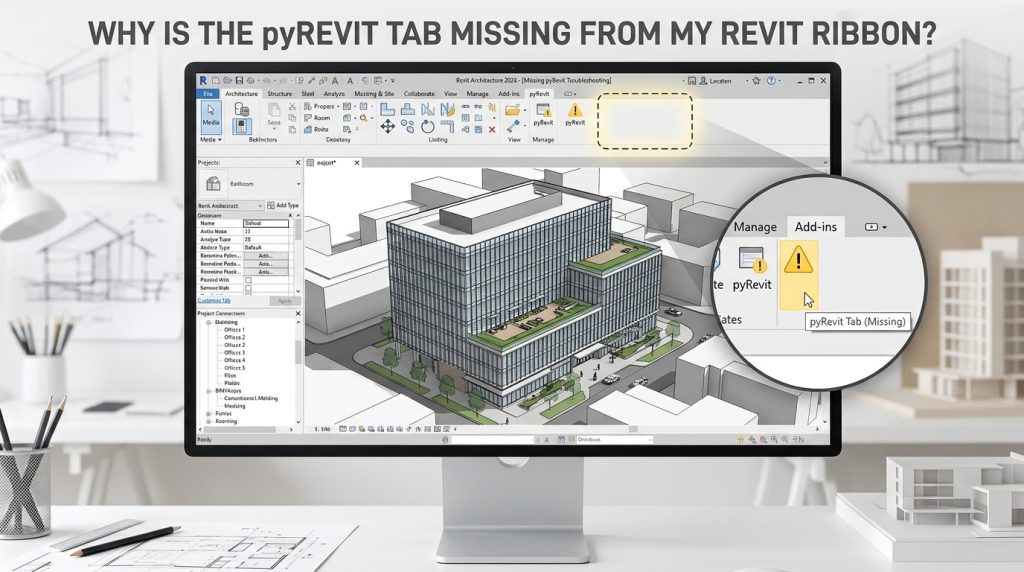Select Conuntionss I.Molding in browser

tap(251, 398)
